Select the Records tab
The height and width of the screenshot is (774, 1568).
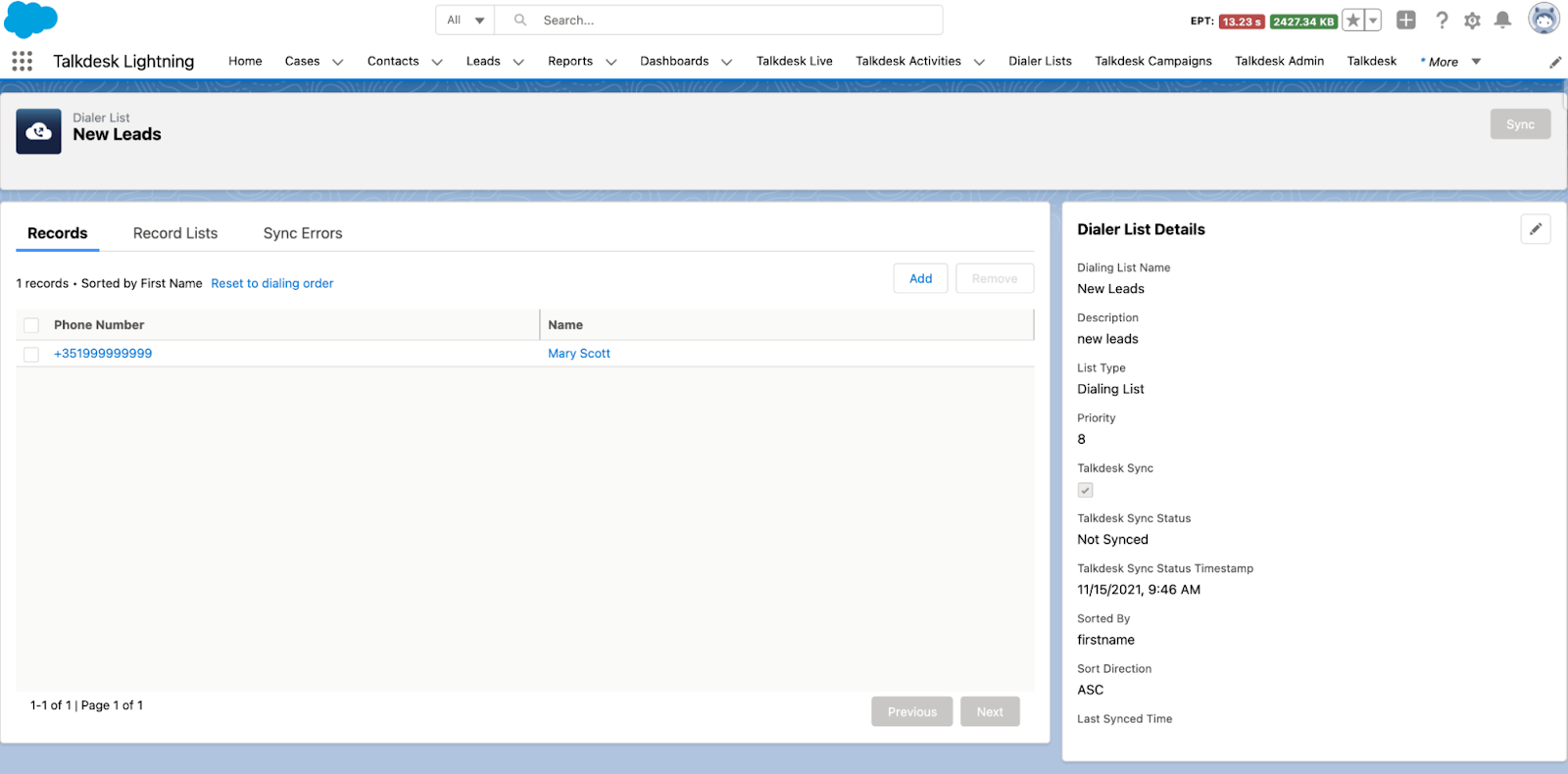(58, 233)
